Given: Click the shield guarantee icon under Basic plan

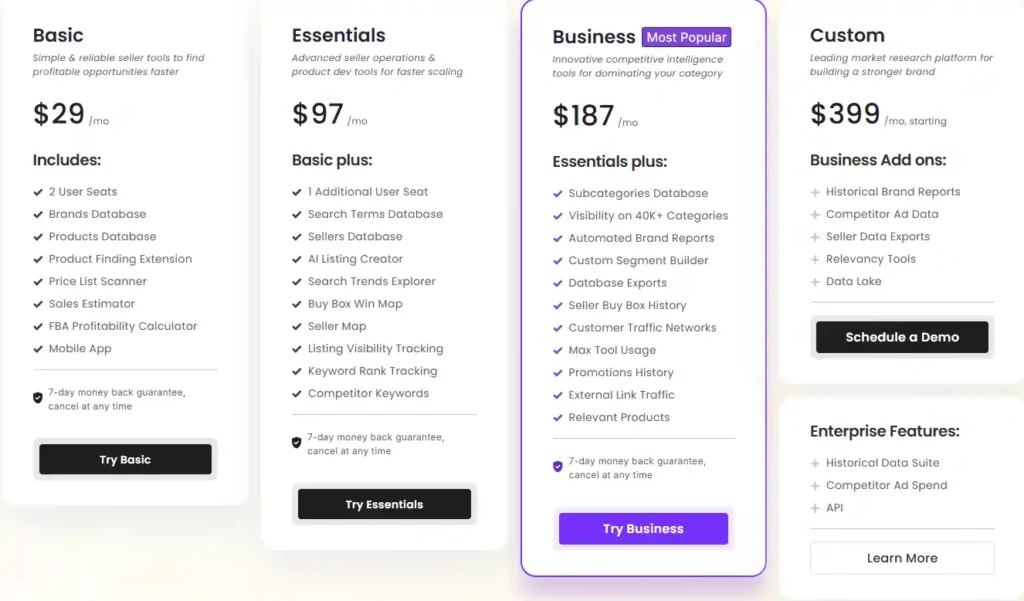Looking at the screenshot, I should pos(38,397).
